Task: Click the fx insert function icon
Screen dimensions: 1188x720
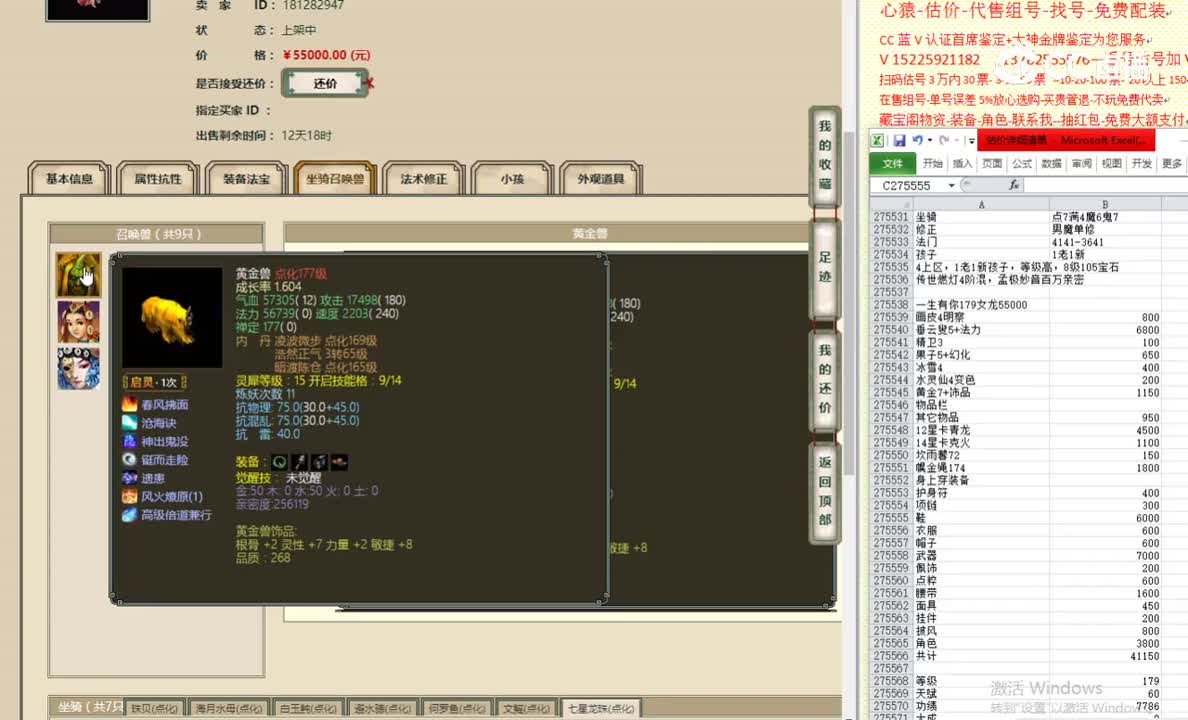Action: (x=1014, y=185)
